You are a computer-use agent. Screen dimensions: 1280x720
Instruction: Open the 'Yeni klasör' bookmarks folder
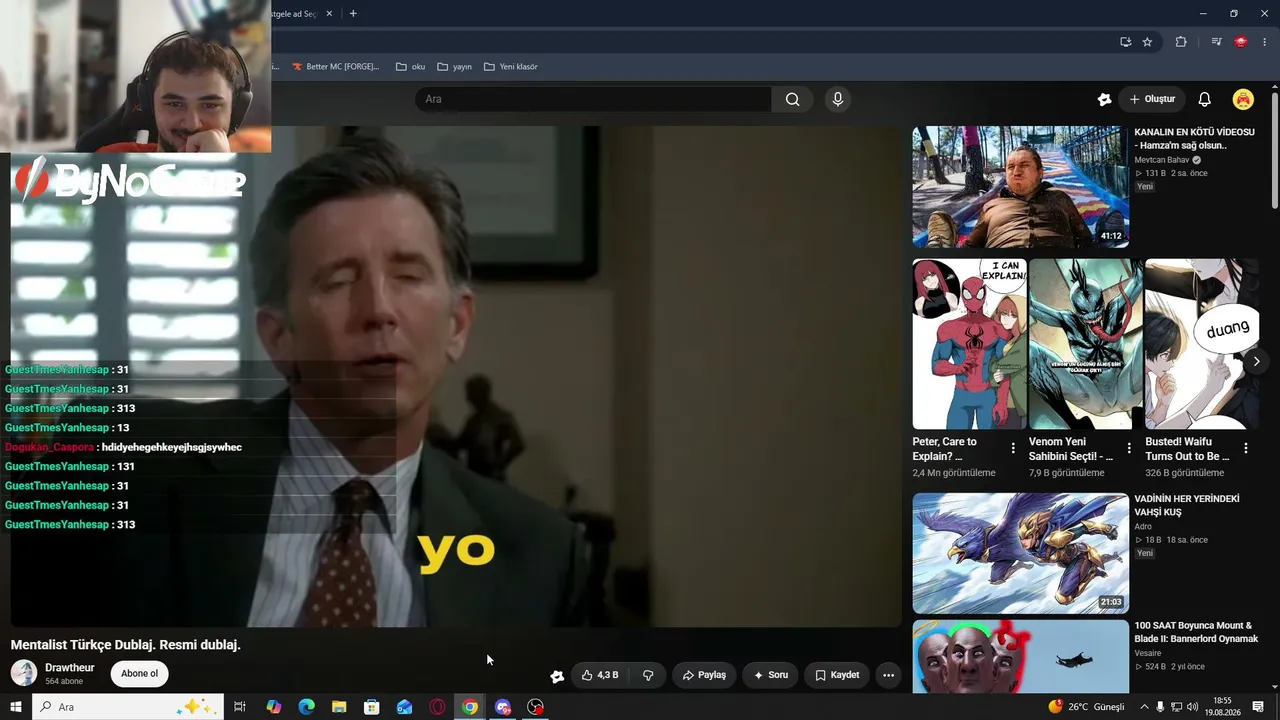[510, 67]
